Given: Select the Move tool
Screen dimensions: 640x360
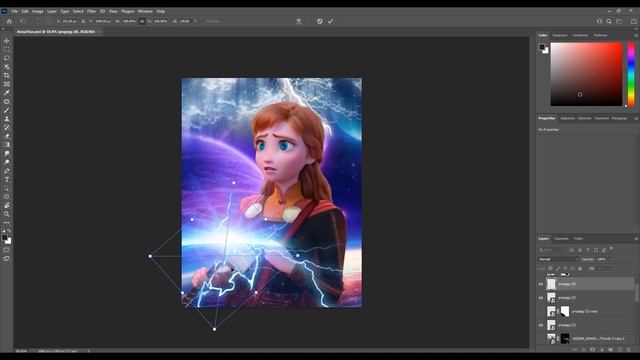Looking at the screenshot, I should pos(7,41).
